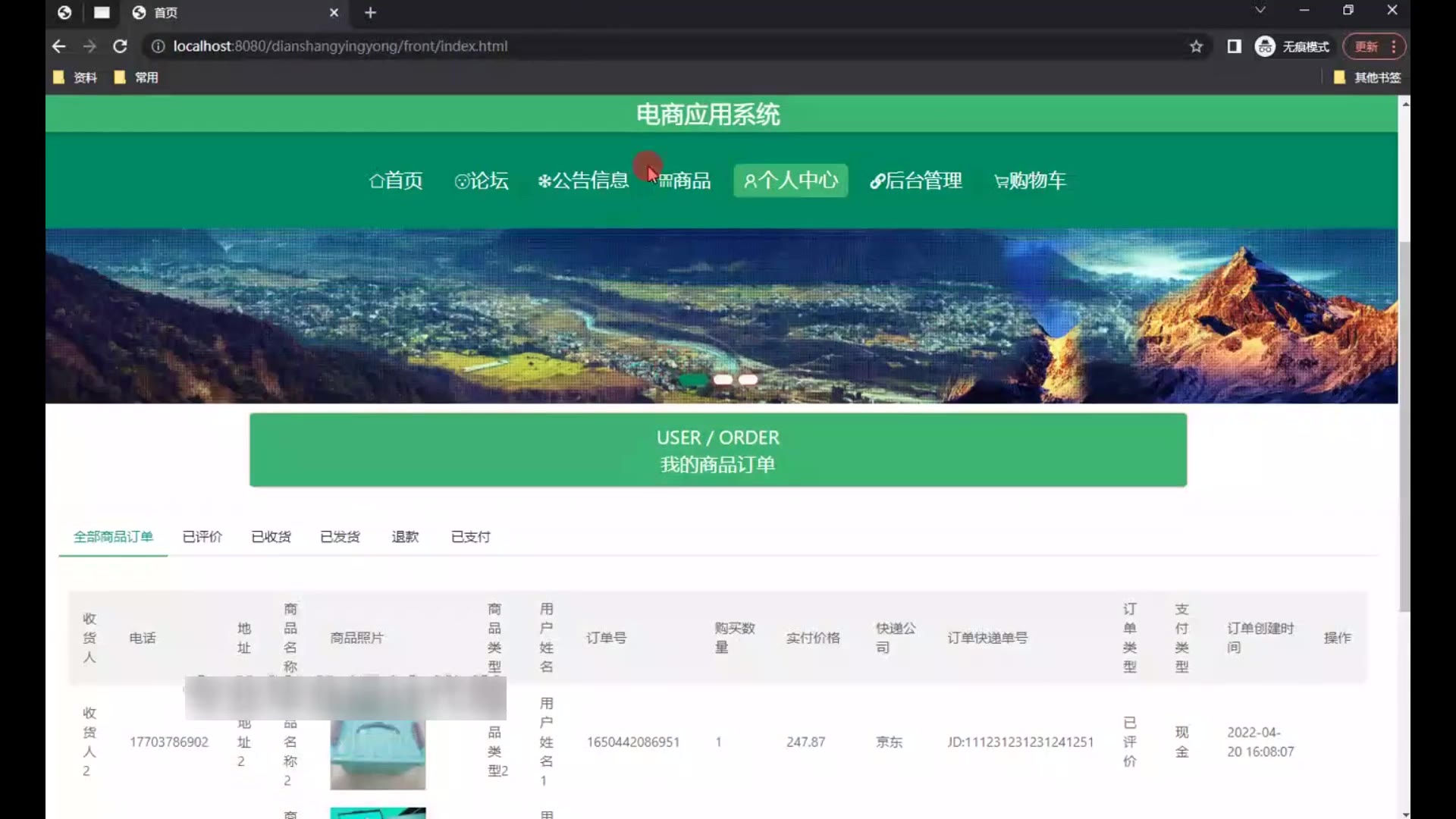The image size is (1456, 819).
Task: Click the blue product photo thumbnail
Action: click(378, 754)
